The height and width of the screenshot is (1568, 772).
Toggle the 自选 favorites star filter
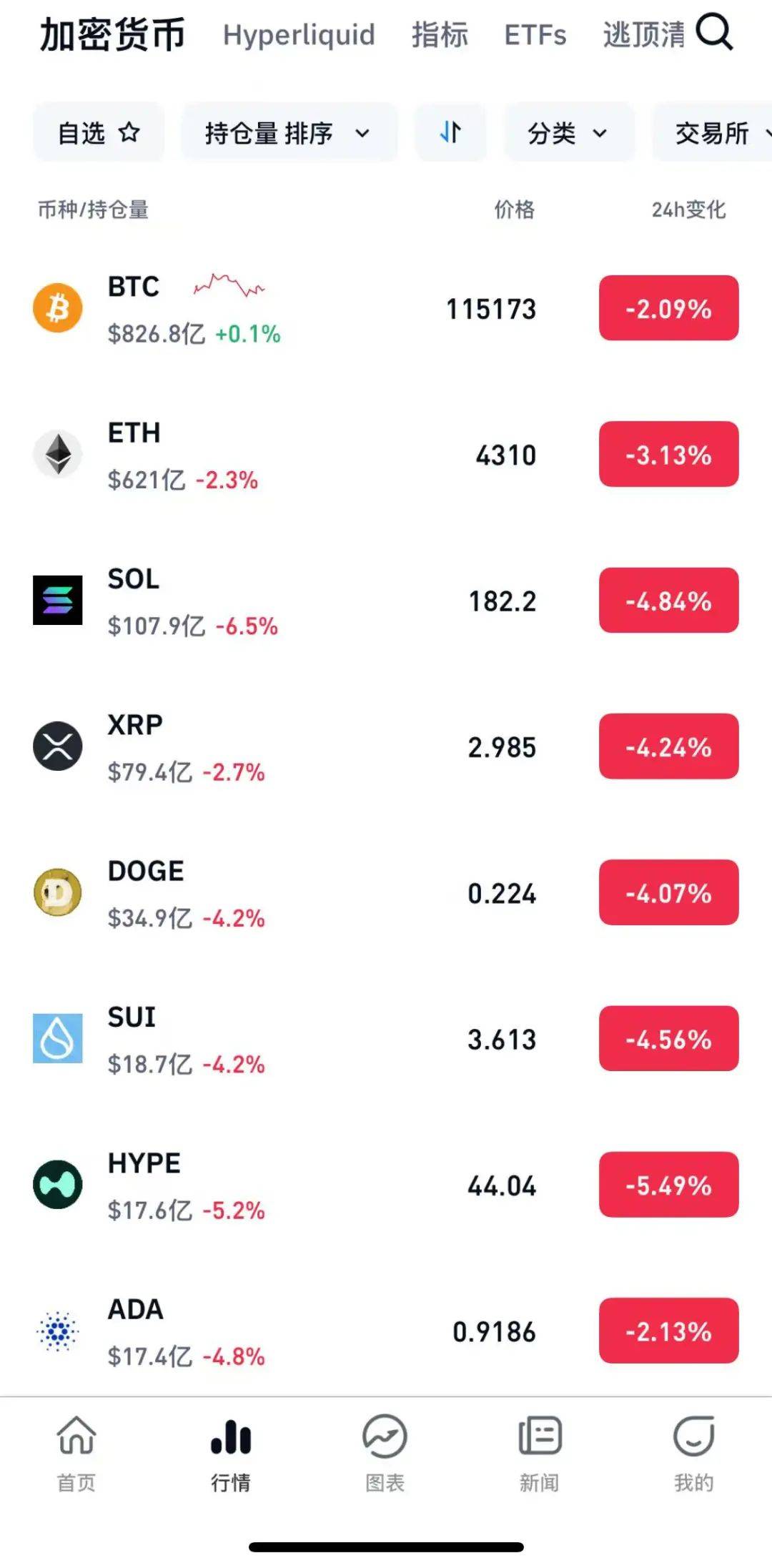[x=99, y=132]
